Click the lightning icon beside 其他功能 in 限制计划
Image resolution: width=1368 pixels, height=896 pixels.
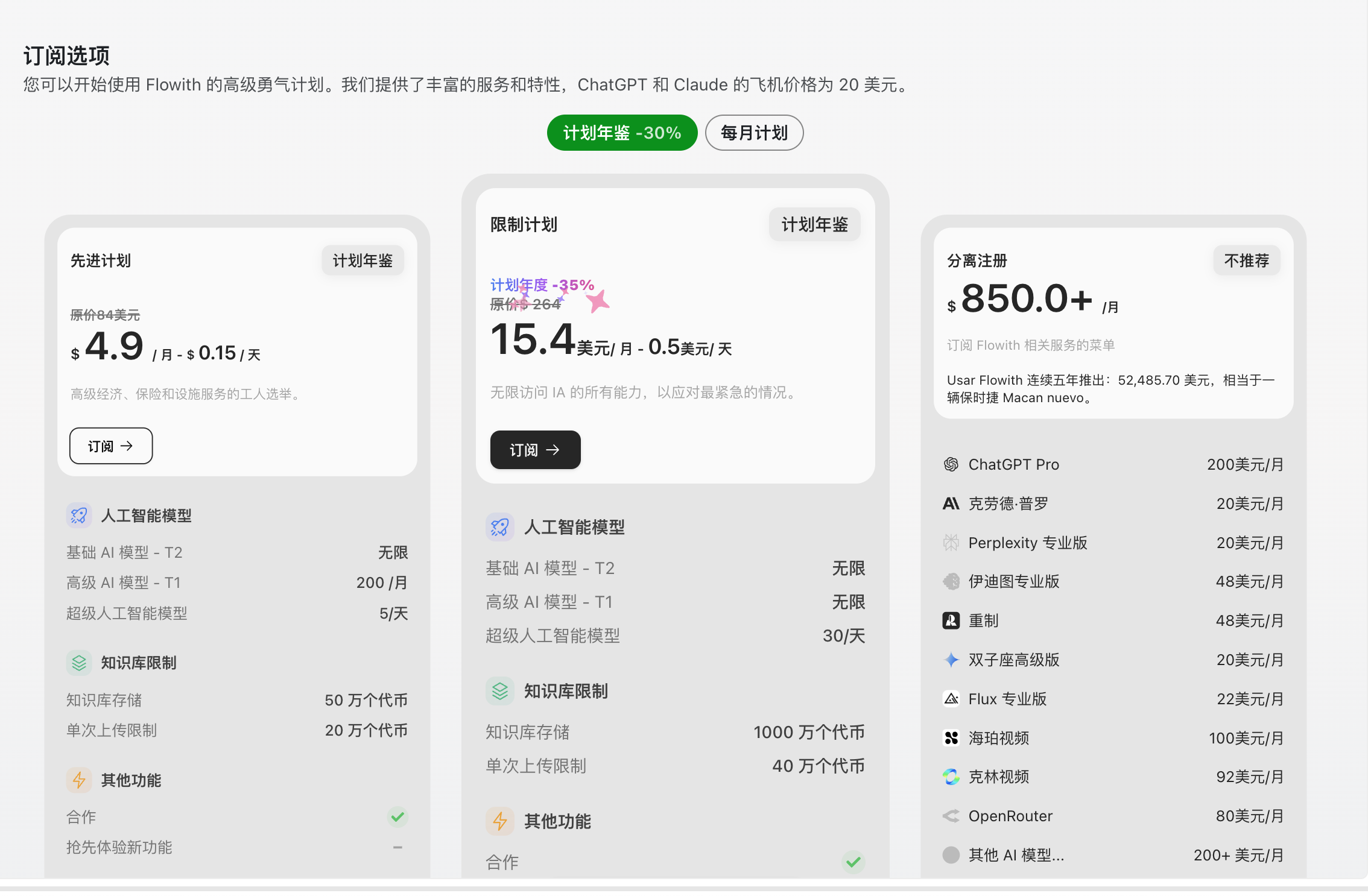[x=500, y=821]
